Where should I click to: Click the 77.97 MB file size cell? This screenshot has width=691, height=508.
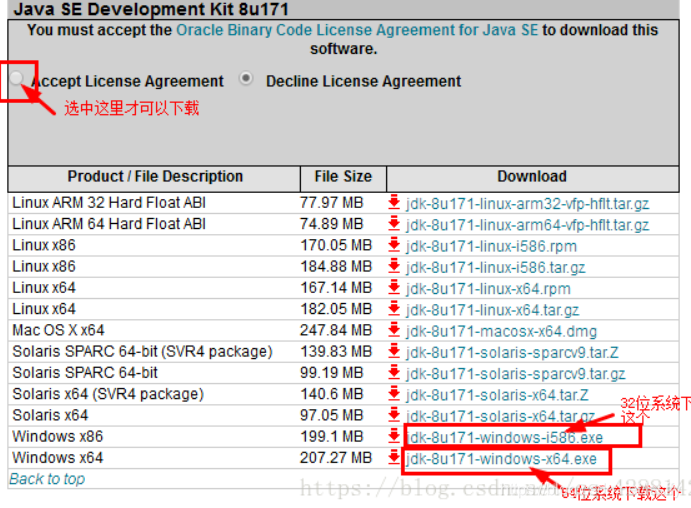(x=331, y=203)
